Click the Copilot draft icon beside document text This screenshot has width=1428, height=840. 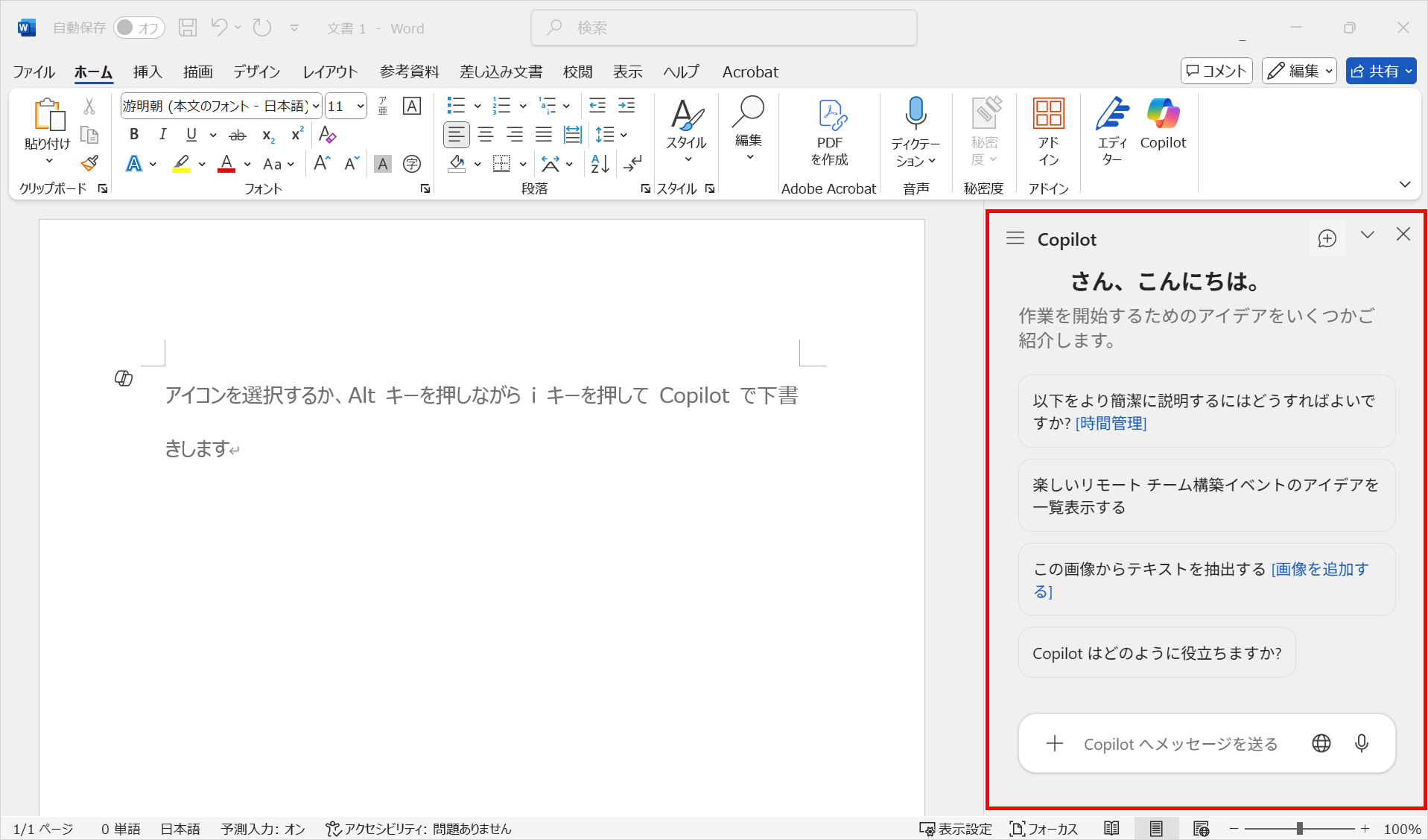coord(124,378)
